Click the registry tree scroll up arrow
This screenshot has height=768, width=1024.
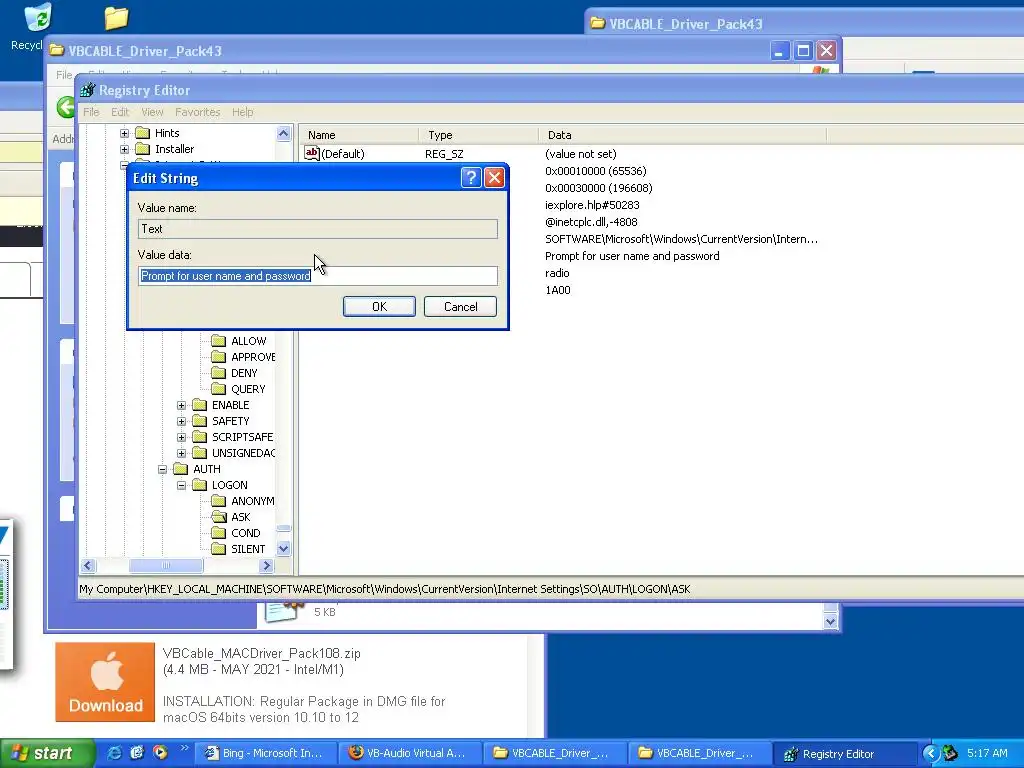point(283,133)
